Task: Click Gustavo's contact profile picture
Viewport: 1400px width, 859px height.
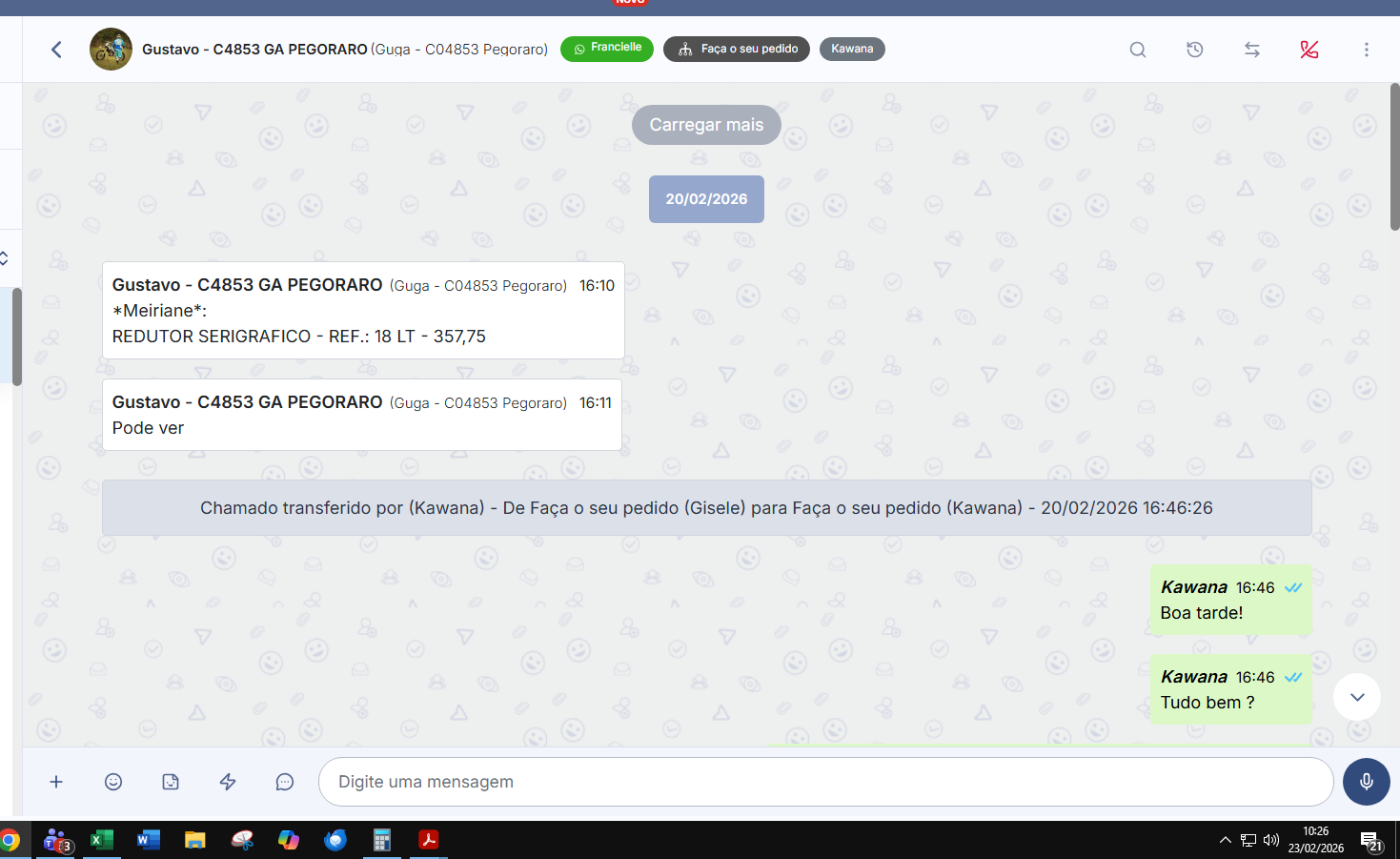Action: [111, 50]
